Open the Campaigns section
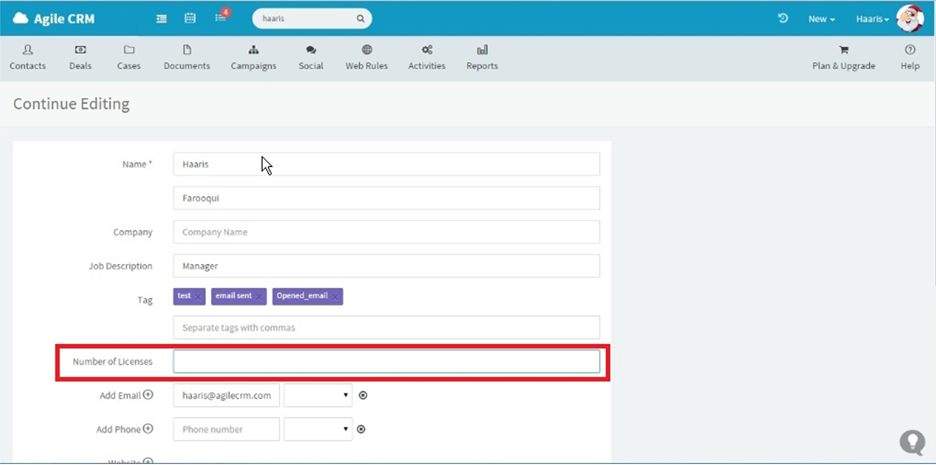This screenshot has height=465, width=936. (x=254, y=58)
